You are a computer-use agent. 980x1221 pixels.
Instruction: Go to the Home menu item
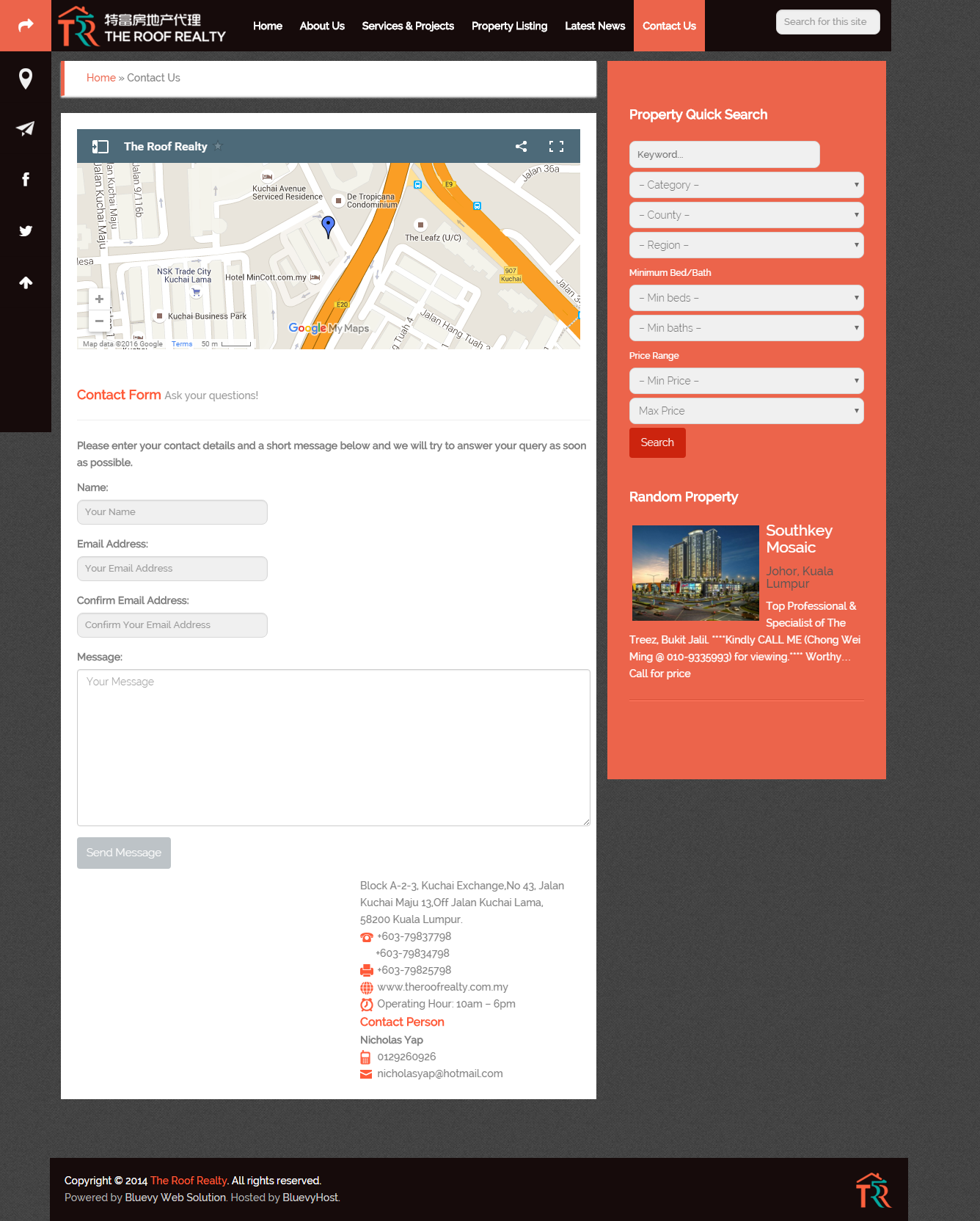(x=268, y=26)
